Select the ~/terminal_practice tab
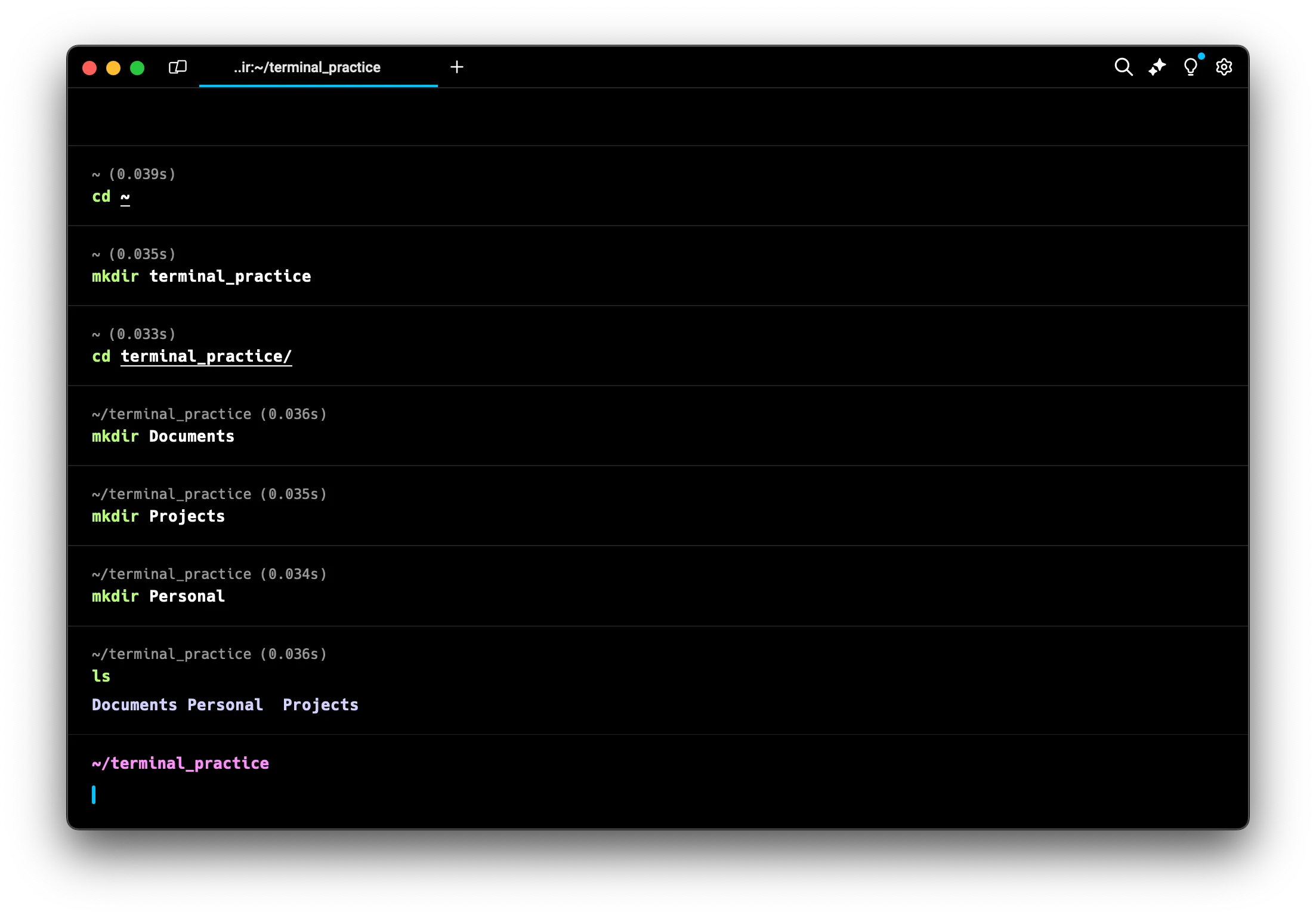 point(307,67)
